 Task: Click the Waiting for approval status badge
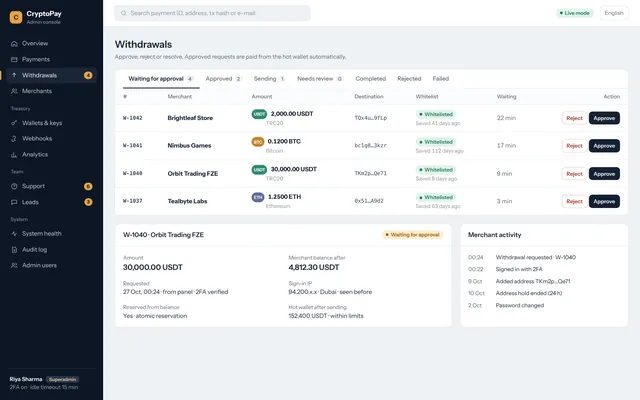[412, 235]
